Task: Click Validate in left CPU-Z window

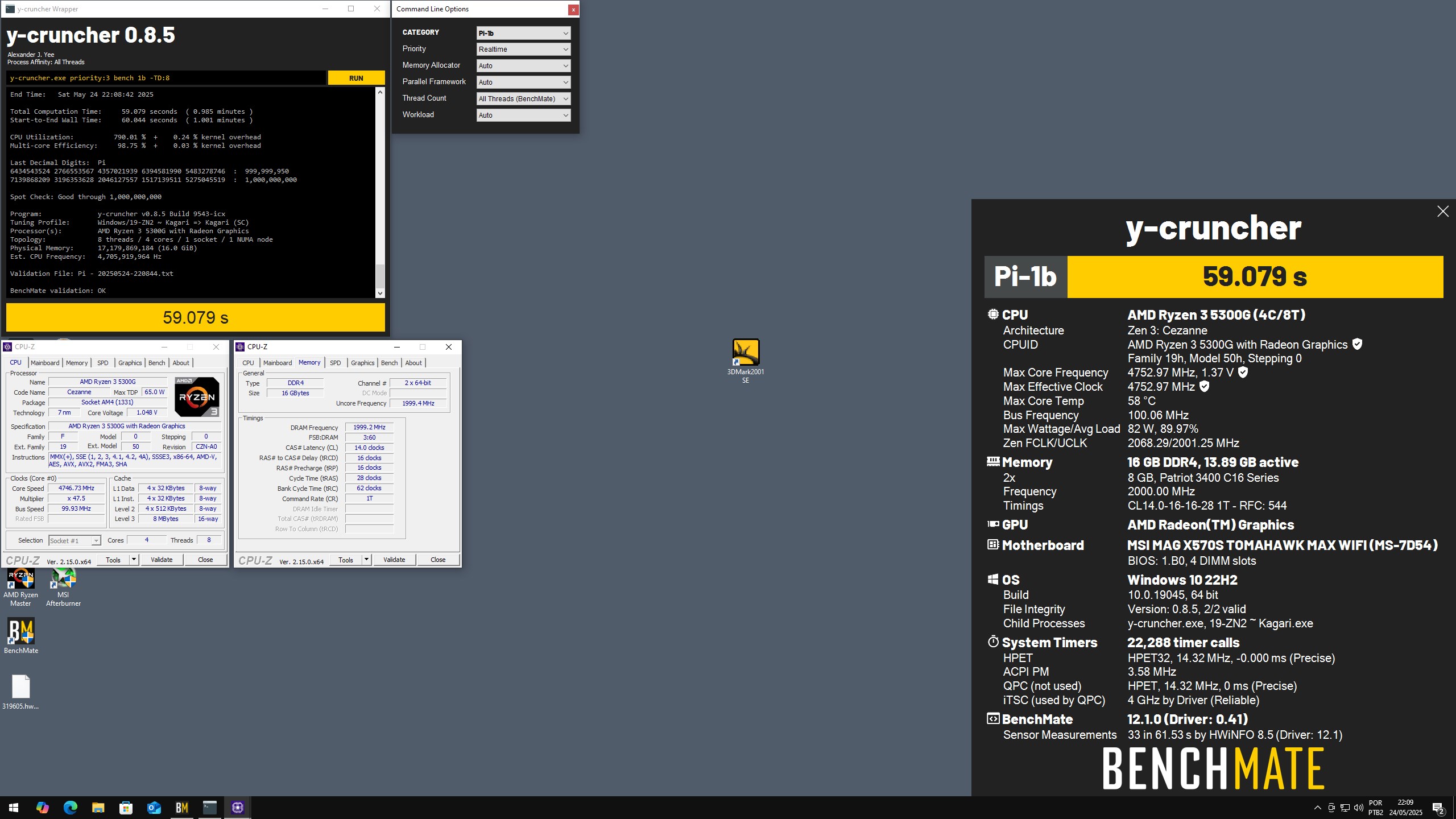Action: click(x=162, y=560)
